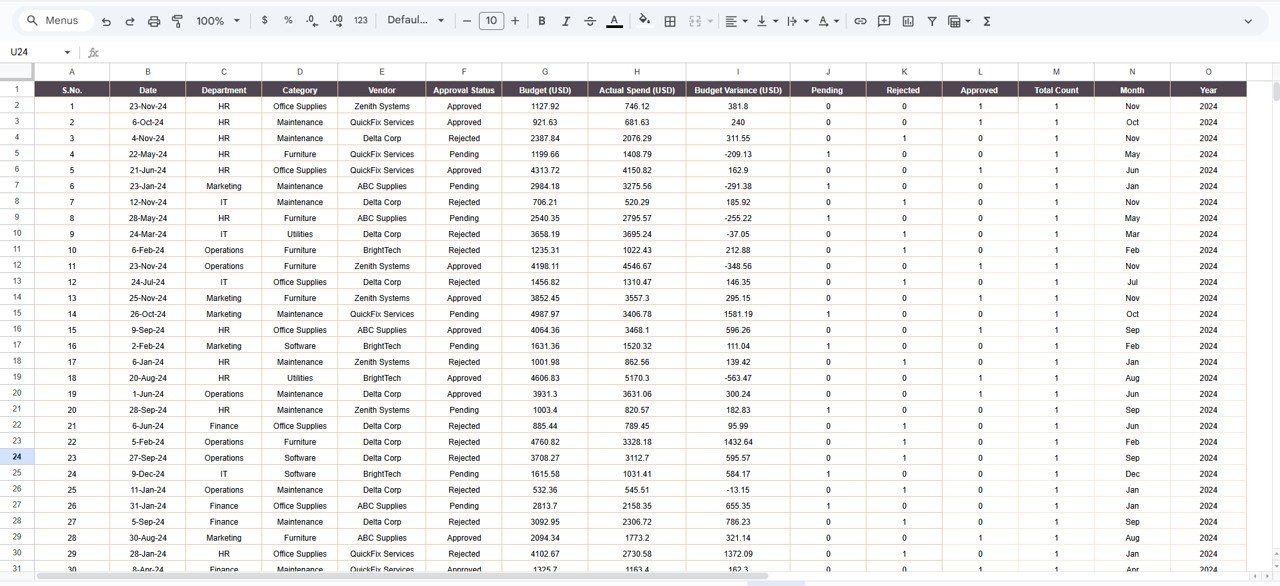Add a comment using comment icon
1280x586 pixels.
884,21
